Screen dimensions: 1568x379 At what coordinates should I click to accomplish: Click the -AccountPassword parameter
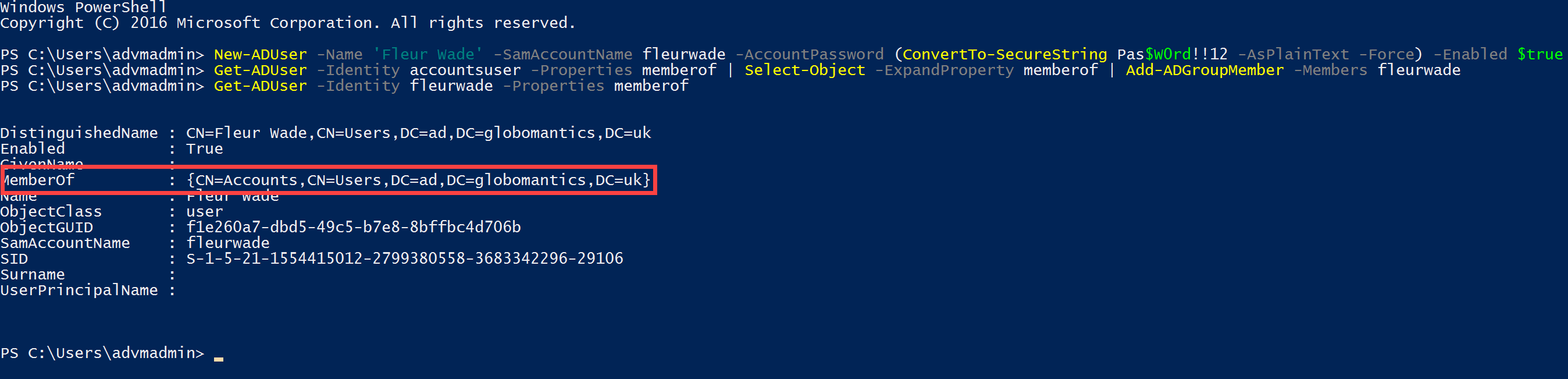(x=809, y=54)
